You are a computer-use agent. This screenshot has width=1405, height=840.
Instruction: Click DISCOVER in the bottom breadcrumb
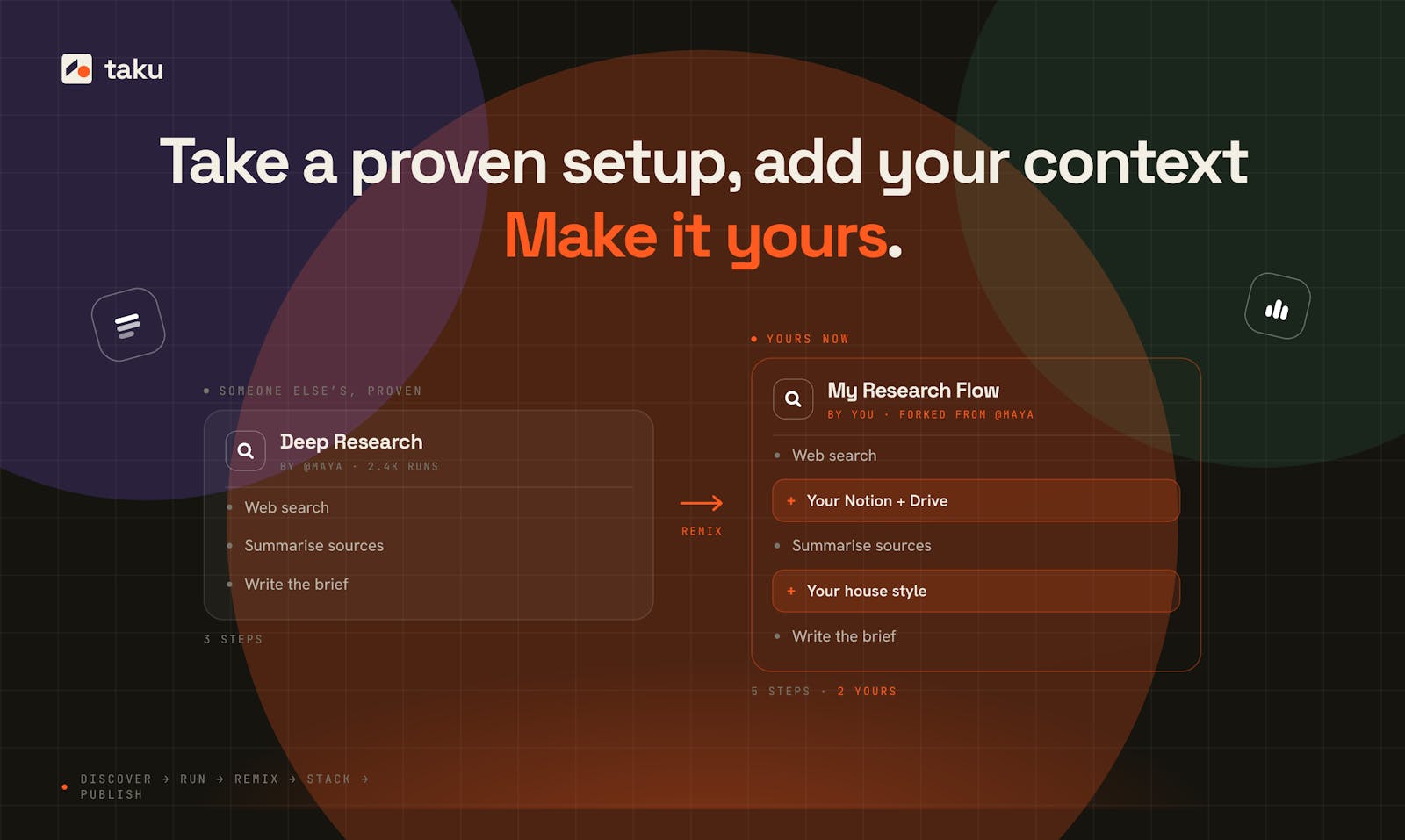116,779
